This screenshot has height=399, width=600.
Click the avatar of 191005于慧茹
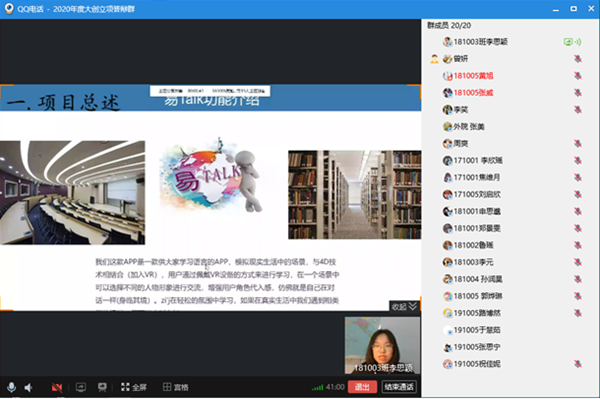click(x=447, y=330)
